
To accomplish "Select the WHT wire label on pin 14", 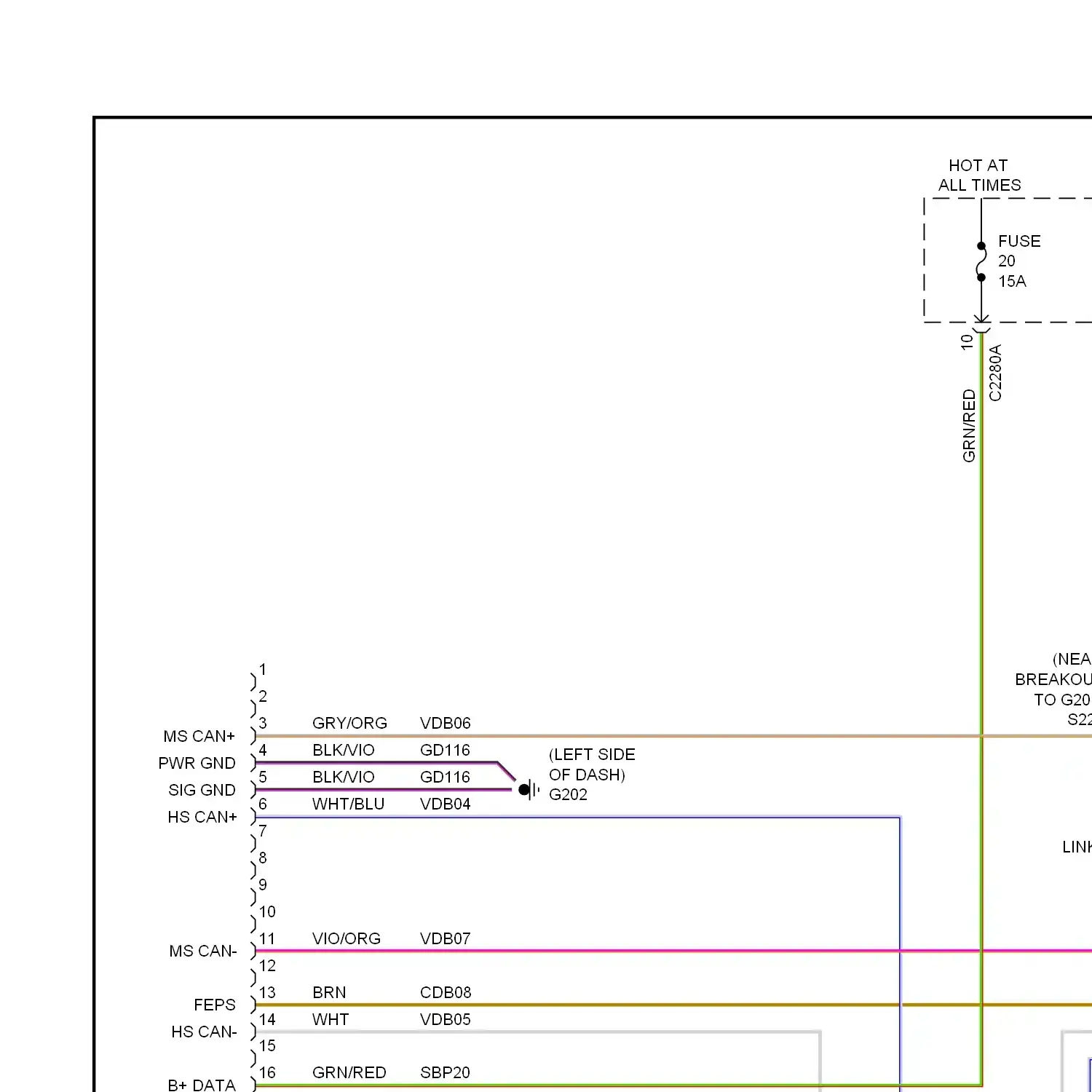I will point(331,1019).
